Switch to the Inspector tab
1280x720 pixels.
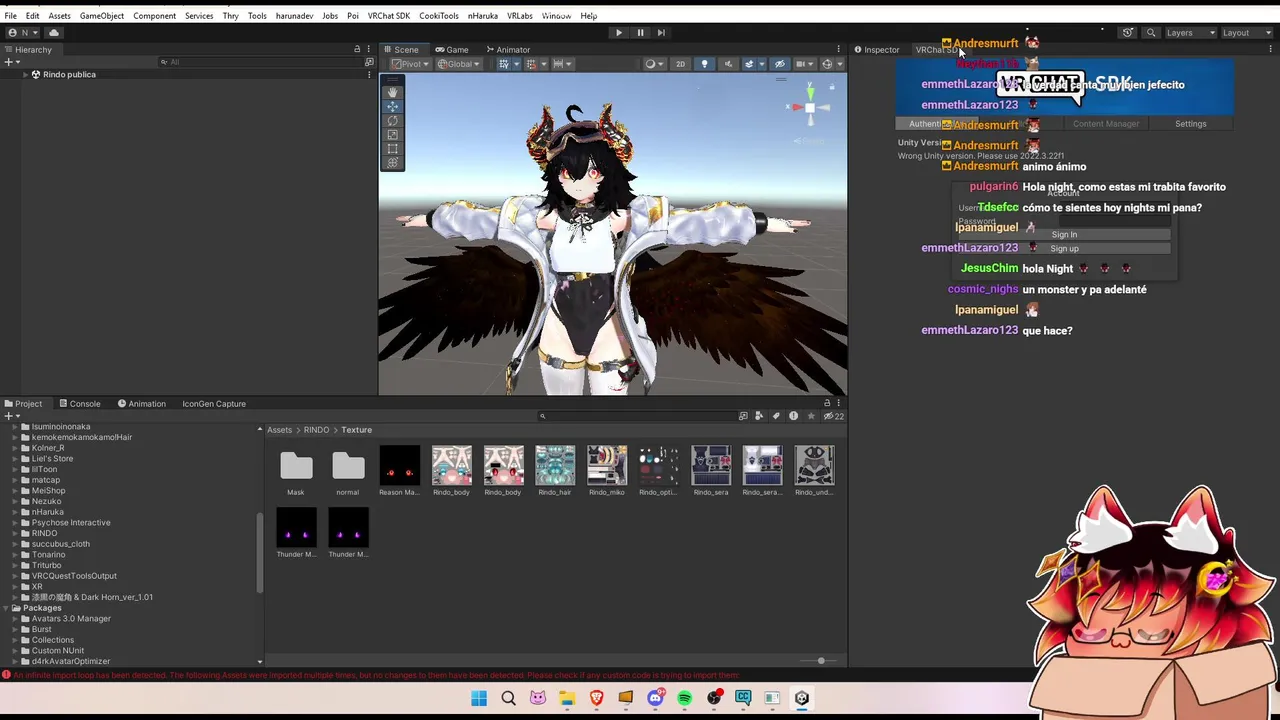[x=876, y=49]
